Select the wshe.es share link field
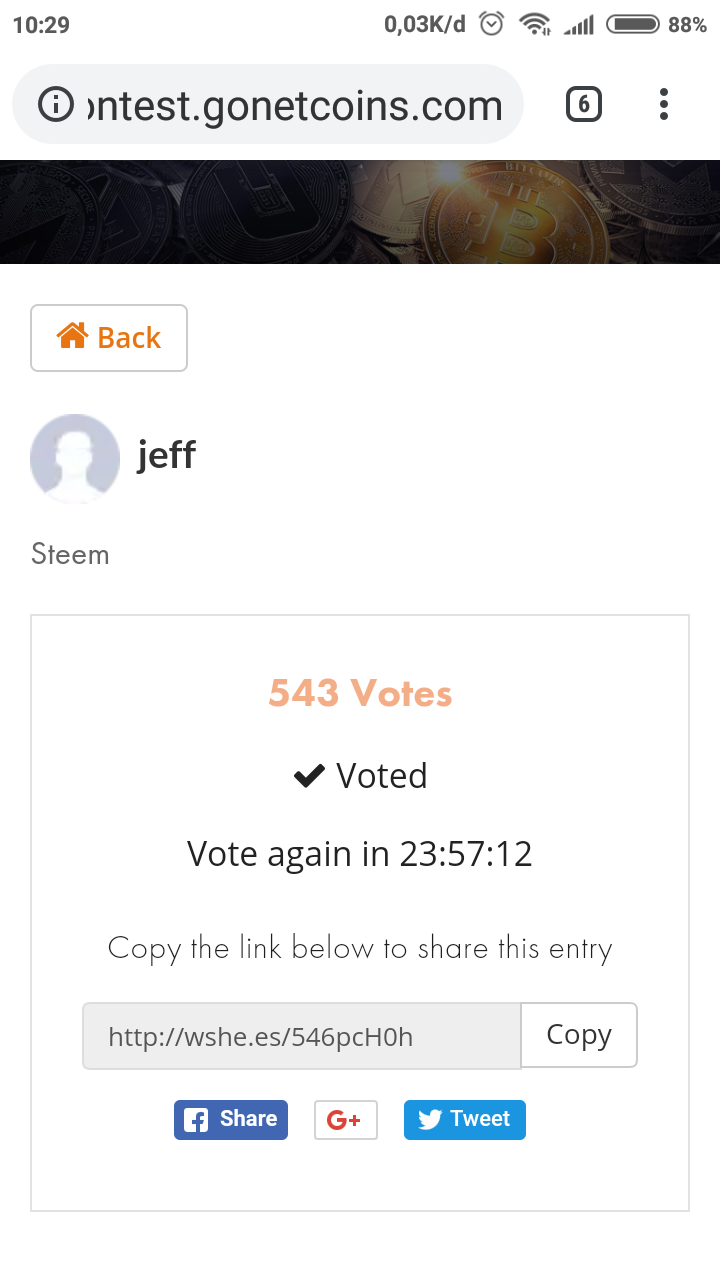 [301, 1036]
